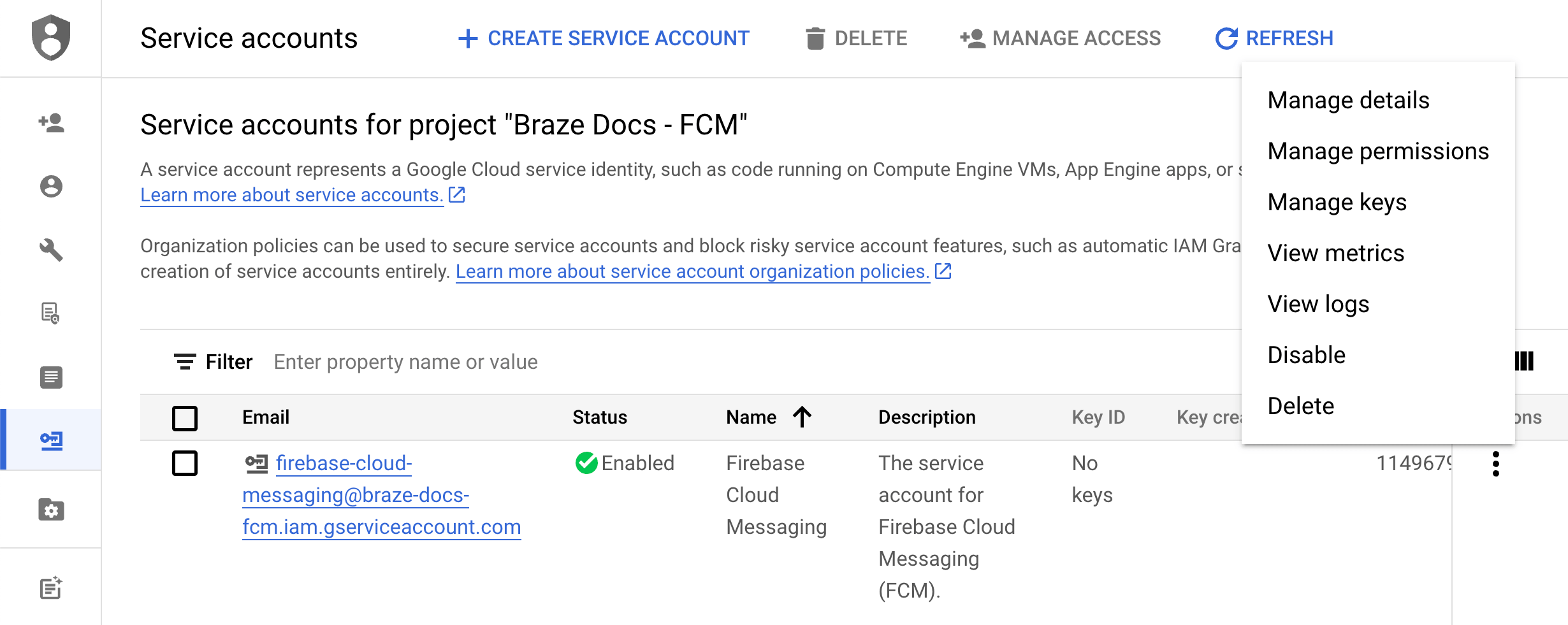Choose Manage permissions menu item

1377,152
